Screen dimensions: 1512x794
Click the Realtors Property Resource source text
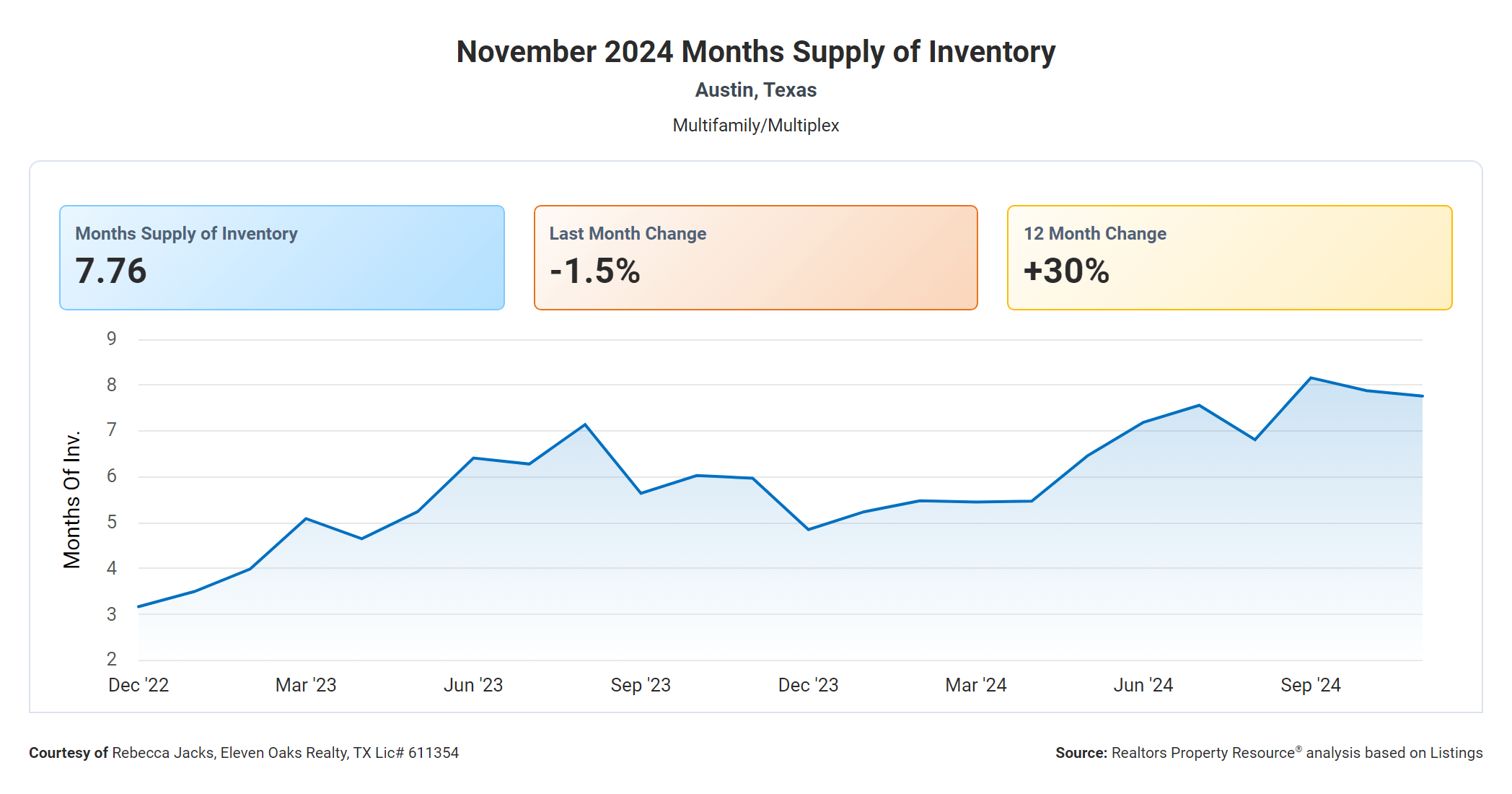(1268, 753)
